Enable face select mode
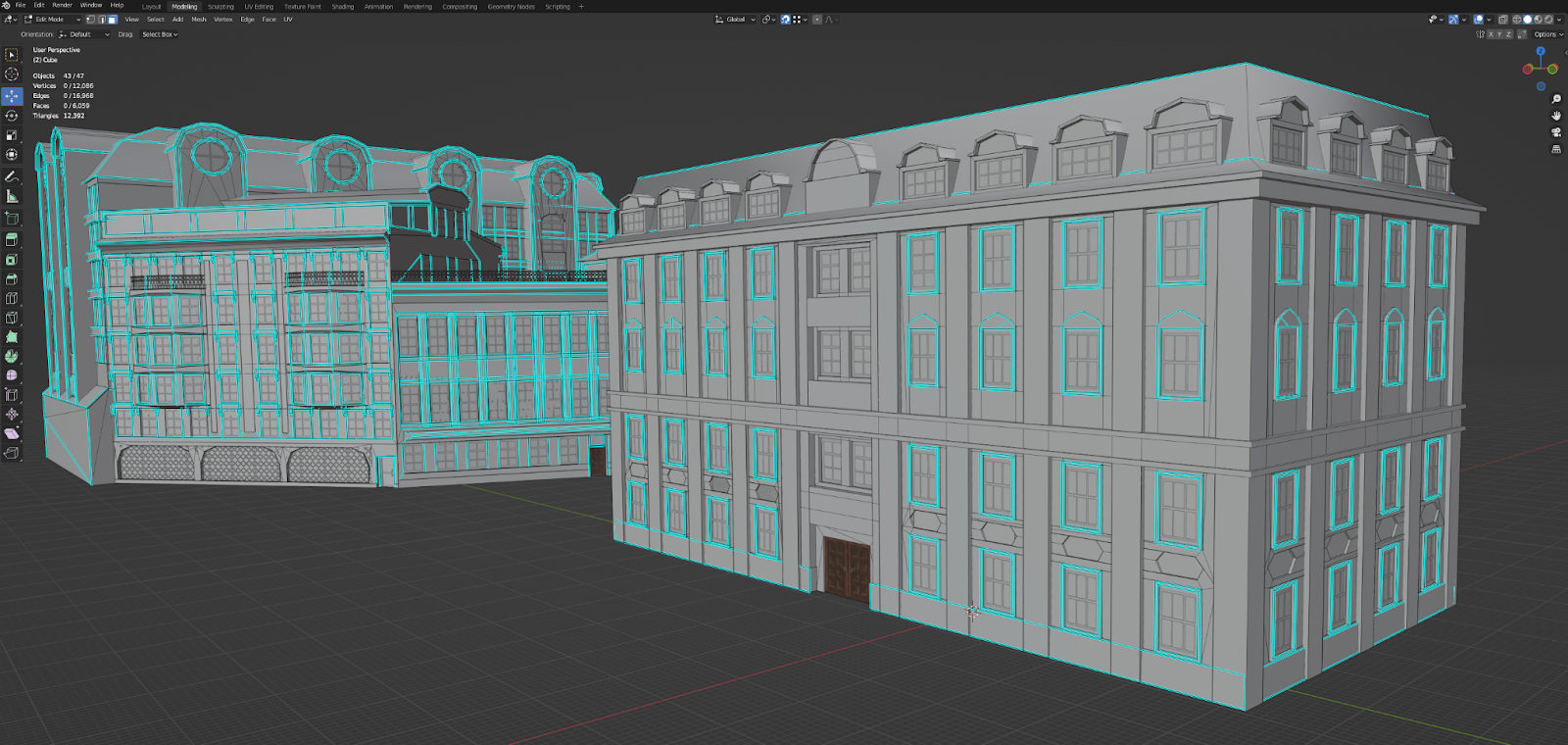The width and height of the screenshot is (1568, 745). point(113,20)
